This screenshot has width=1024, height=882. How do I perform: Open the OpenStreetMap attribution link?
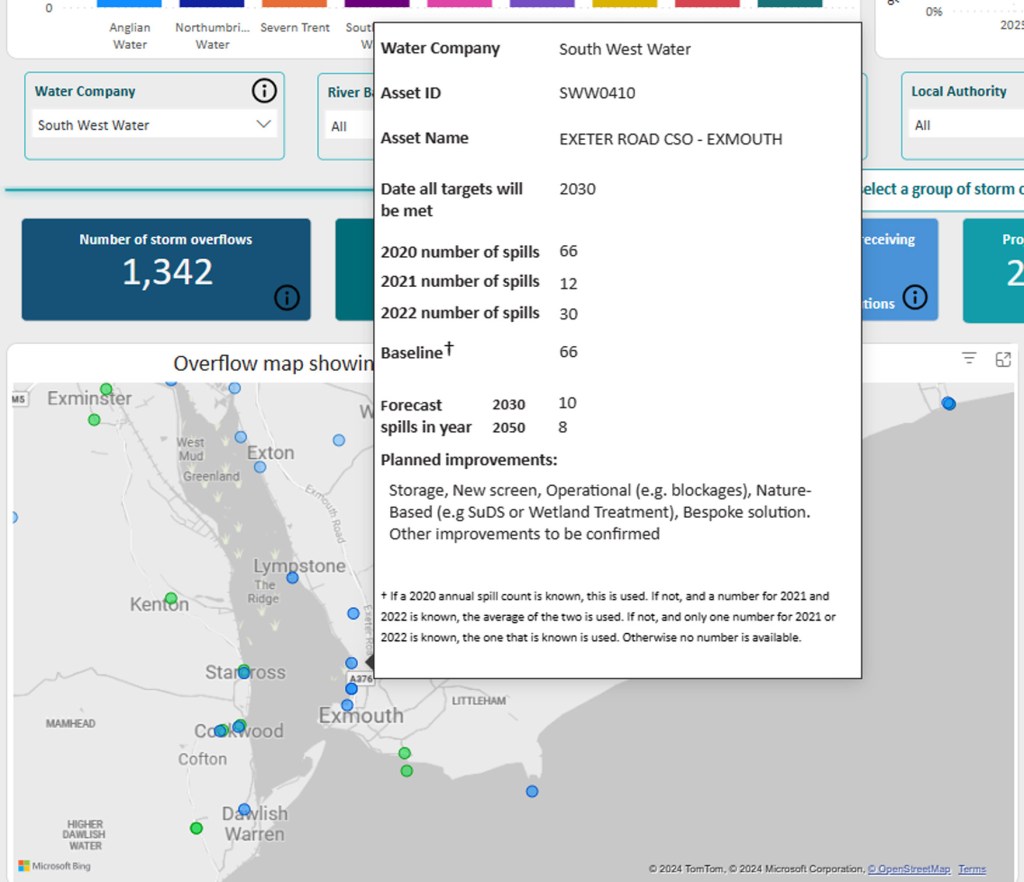[x=908, y=869]
